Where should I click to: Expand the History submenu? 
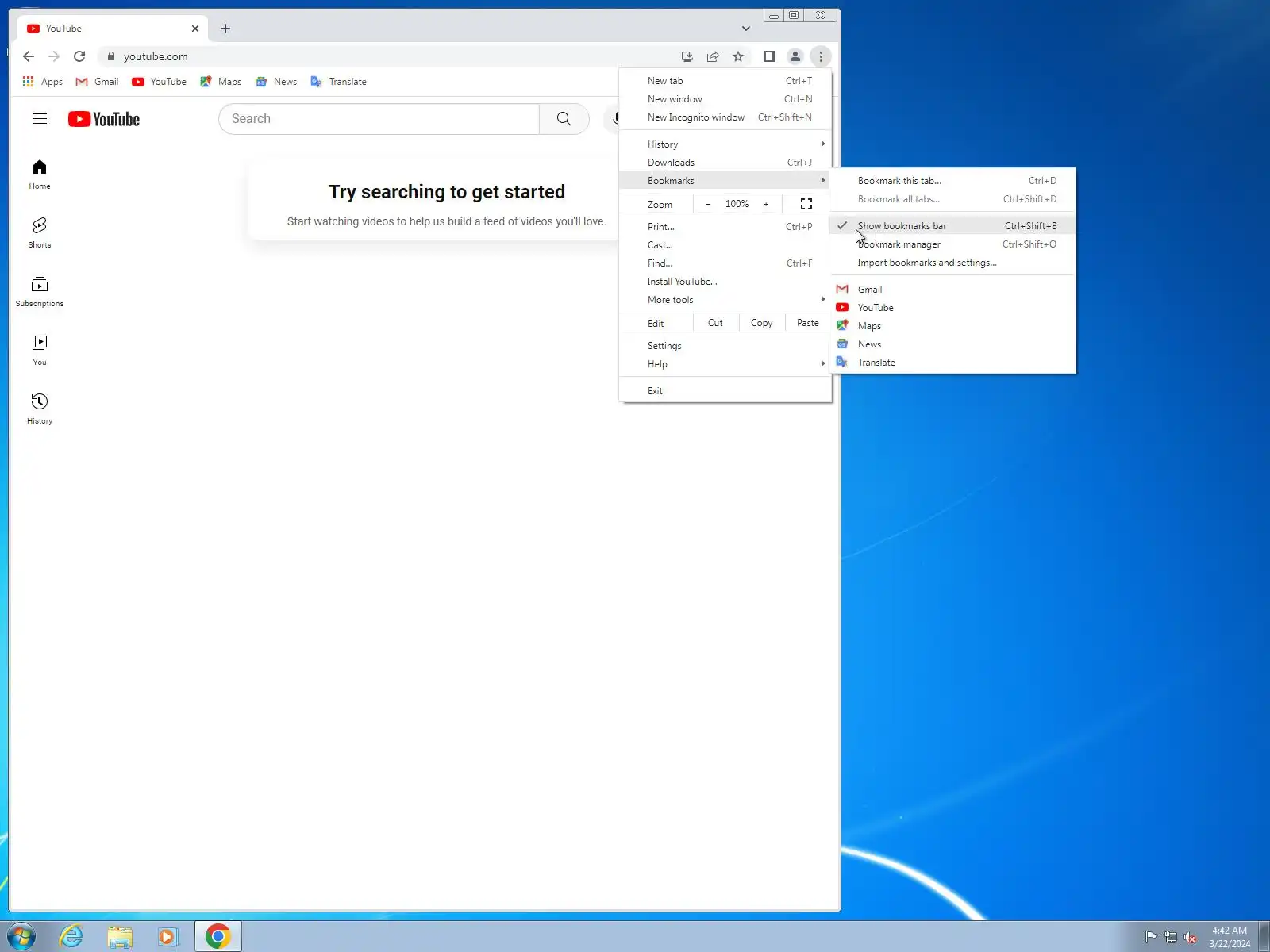pyautogui.click(x=725, y=144)
